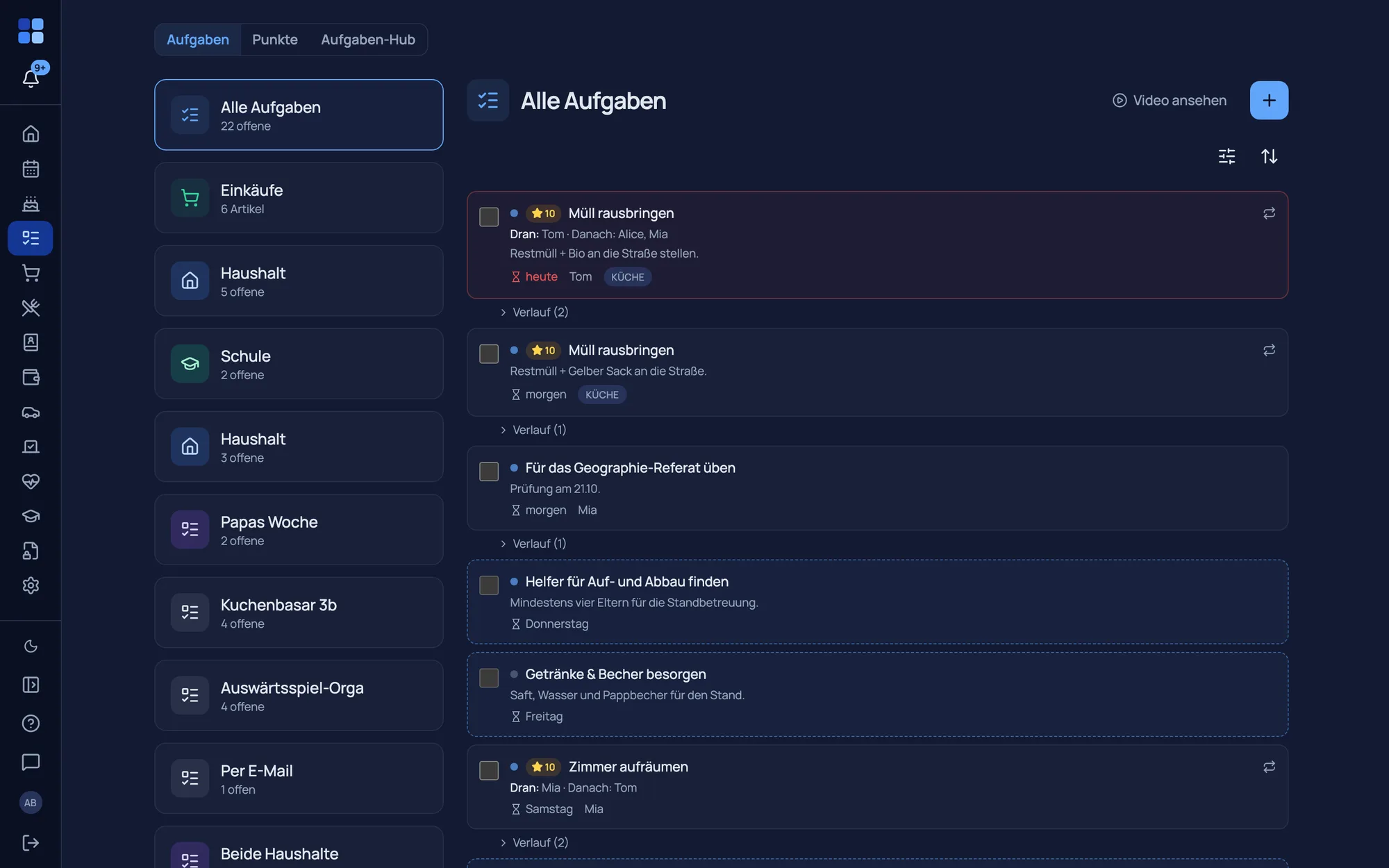
Task: Open settings gear icon in sidebar
Action: [x=31, y=585]
